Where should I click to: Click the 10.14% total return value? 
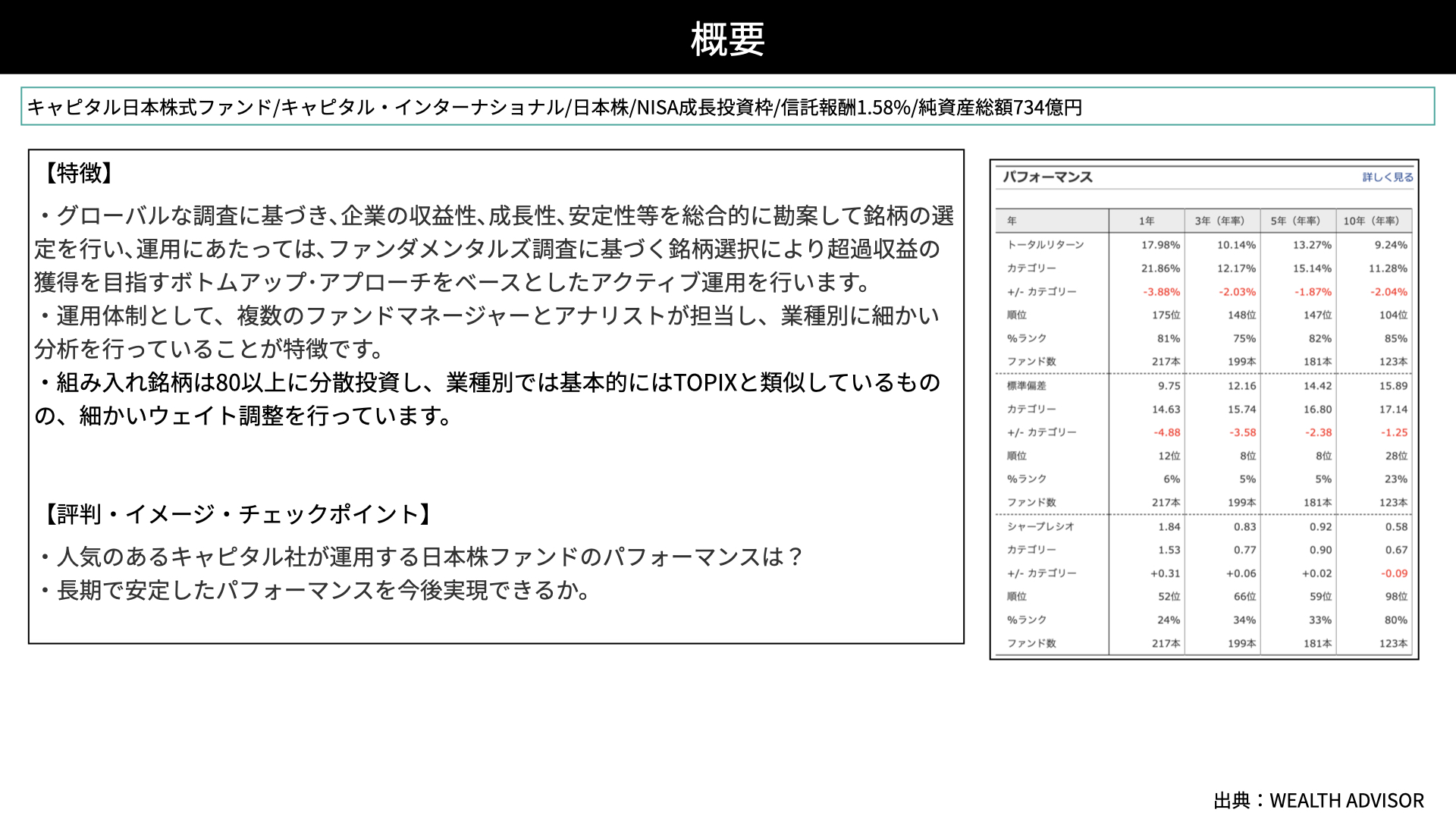coord(1237,245)
